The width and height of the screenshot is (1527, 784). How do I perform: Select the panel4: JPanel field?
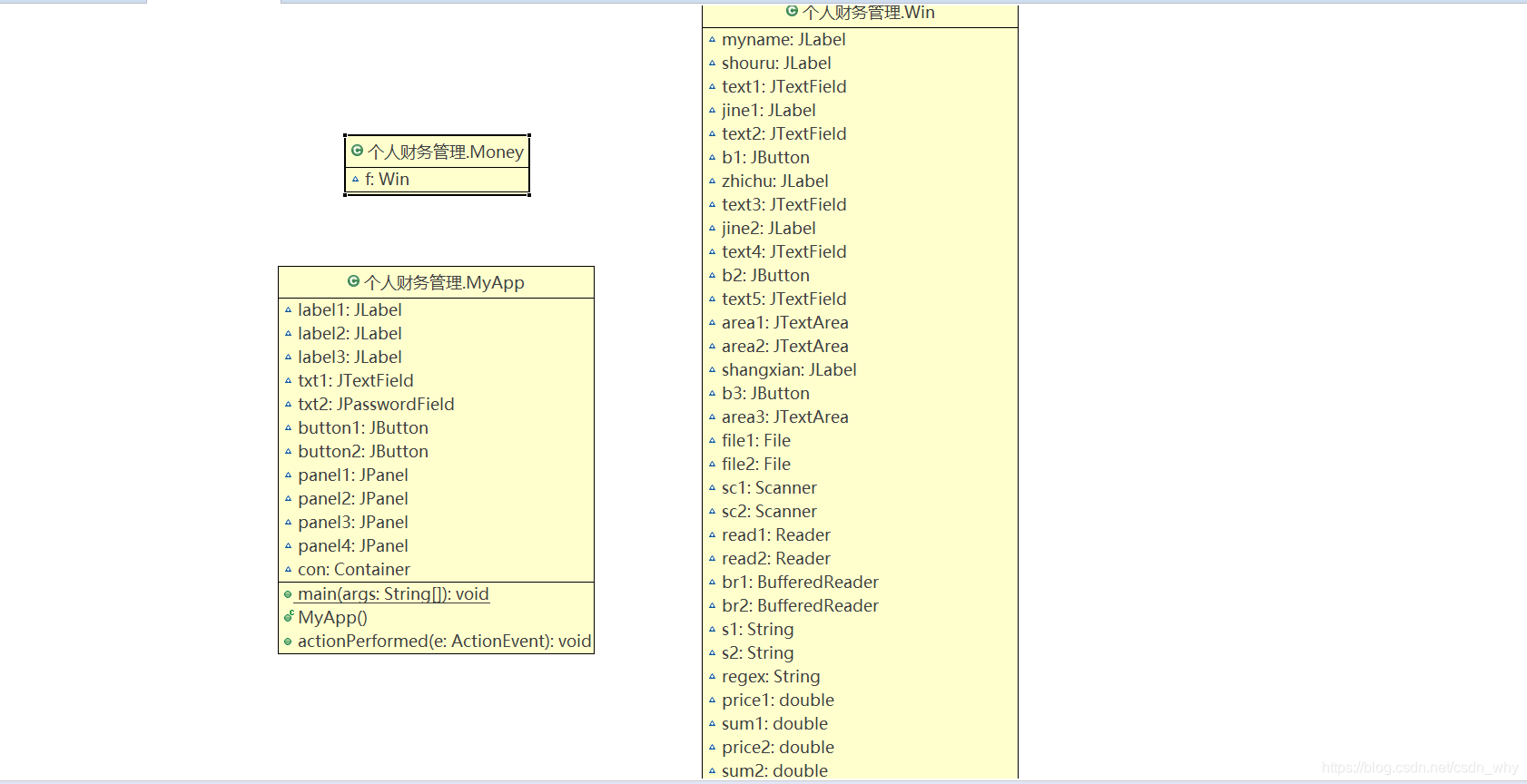pyautogui.click(x=353, y=545)
